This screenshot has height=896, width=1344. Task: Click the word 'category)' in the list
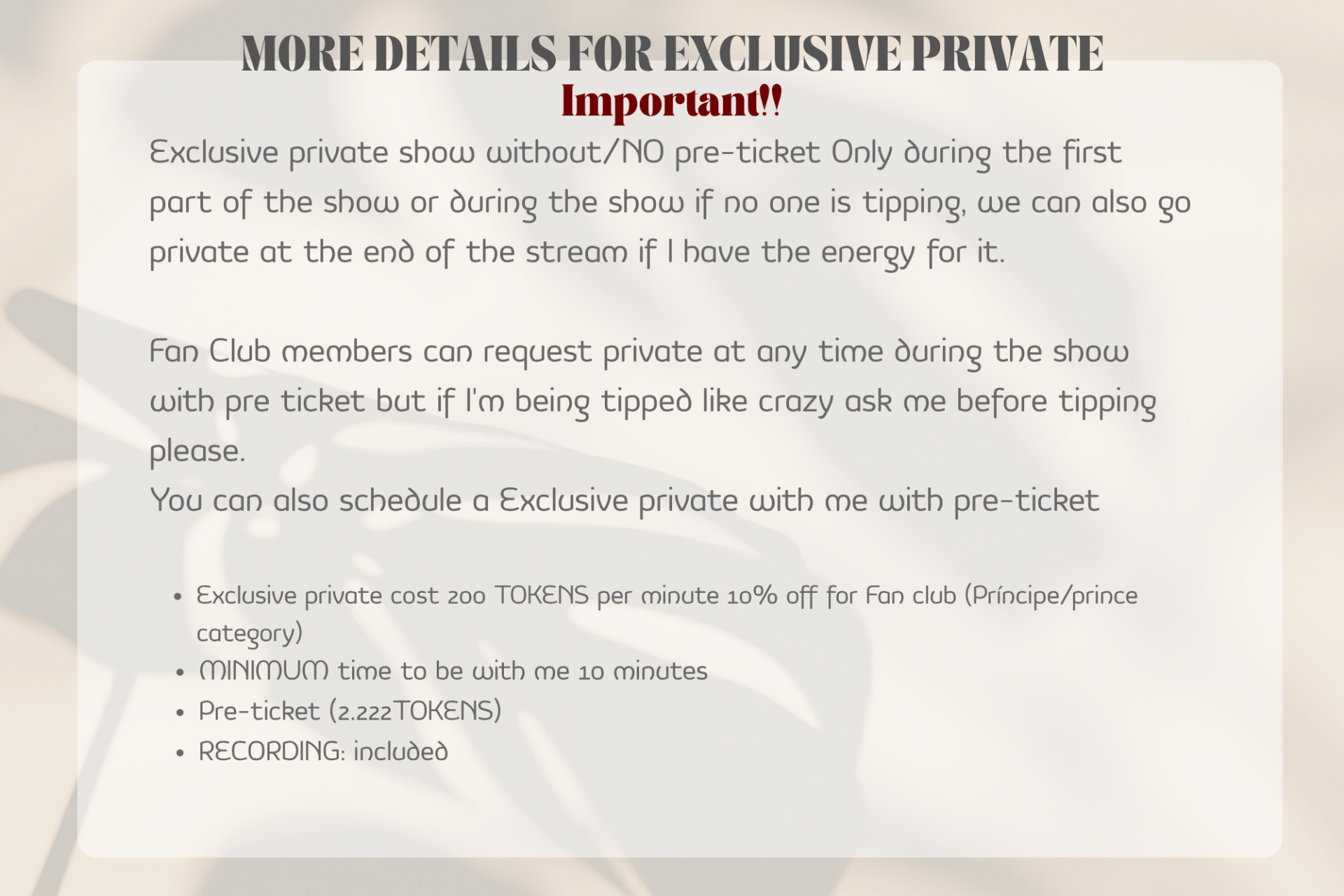click(x=249, y=633)
